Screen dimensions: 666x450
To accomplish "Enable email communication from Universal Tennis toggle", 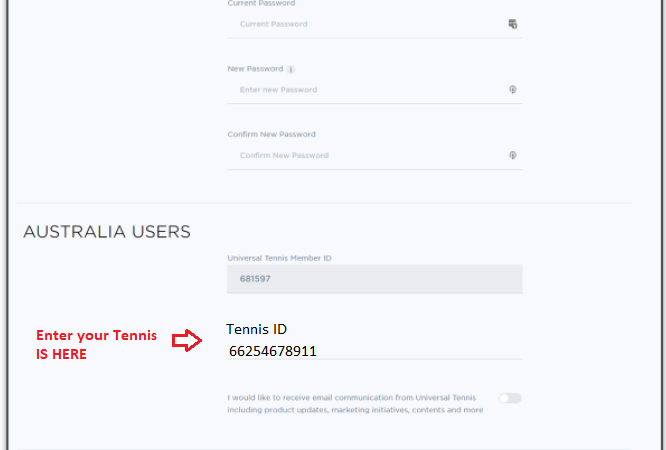I will (510, 398).
